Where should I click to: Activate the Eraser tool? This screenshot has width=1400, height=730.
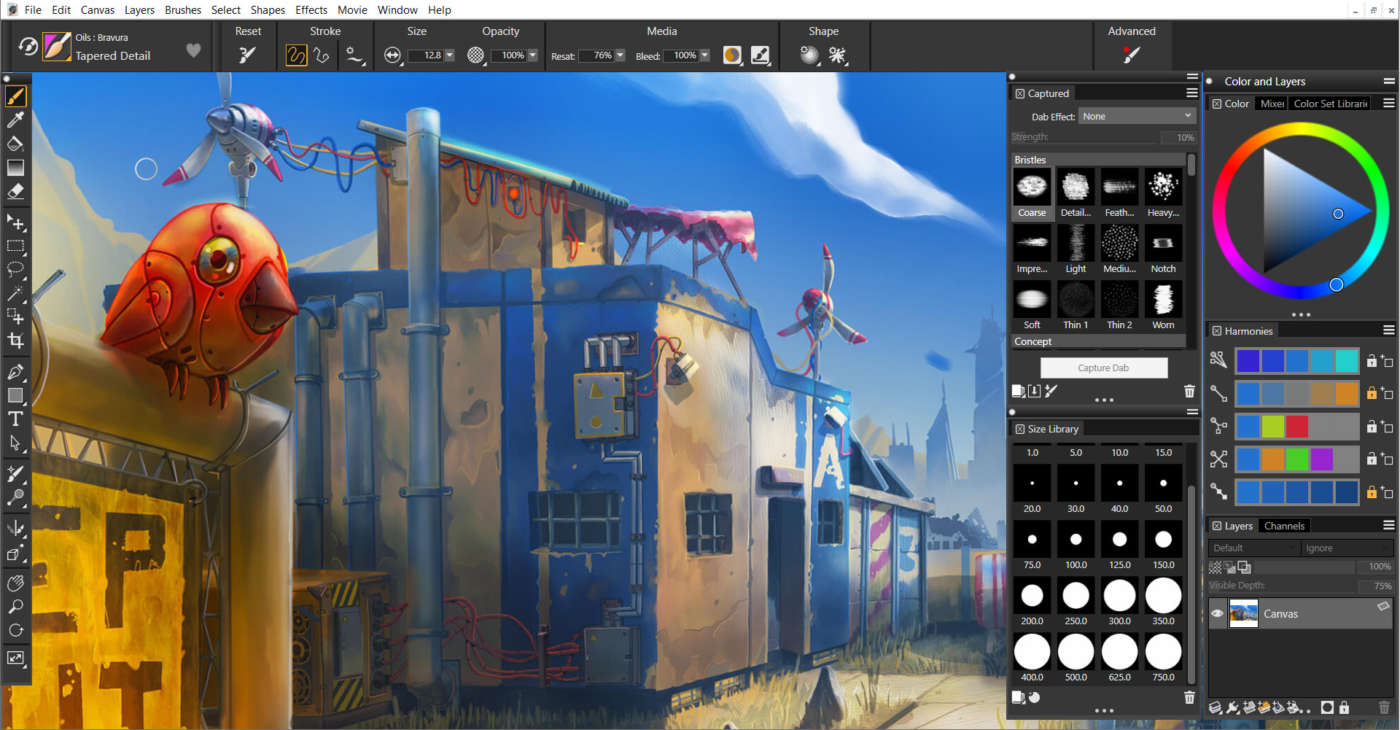pos(15,191)
